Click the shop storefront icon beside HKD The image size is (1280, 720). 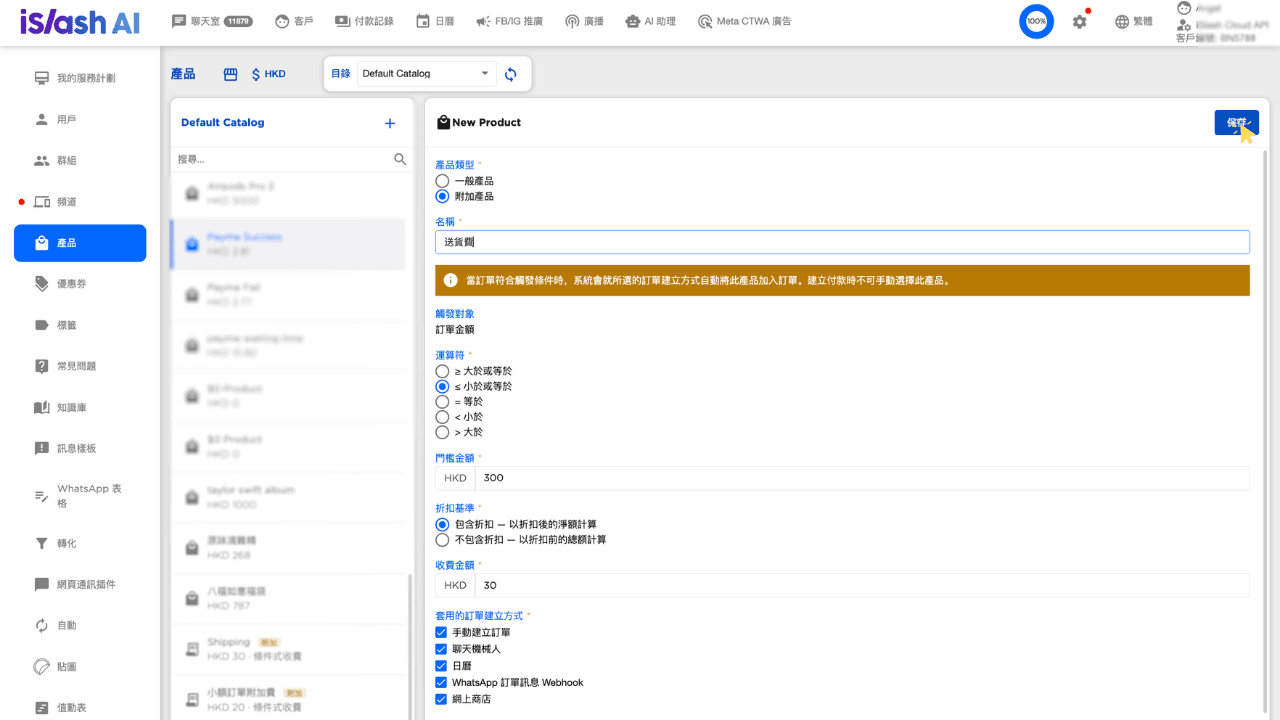pyautogui.click(x=230, y=74)
